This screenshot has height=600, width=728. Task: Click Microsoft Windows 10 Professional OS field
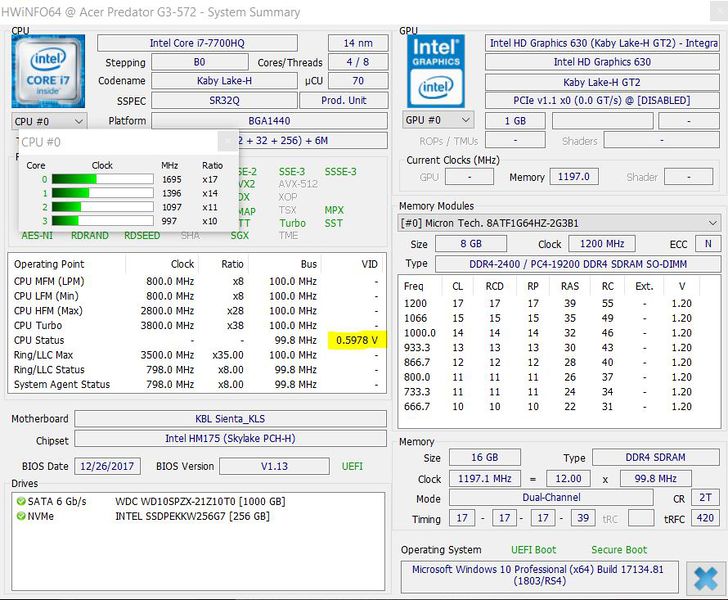pos(540,575)
